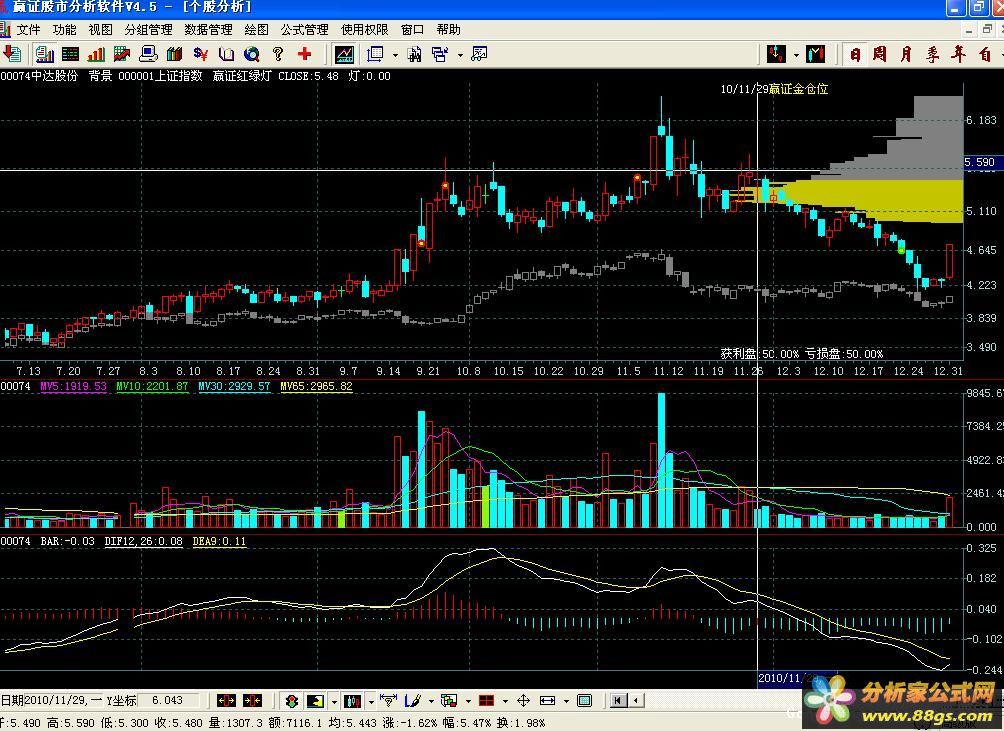Click the expand-horizontally red arrows icon
The width and height of the screenshot is (1004, 731).
point(226,701)
